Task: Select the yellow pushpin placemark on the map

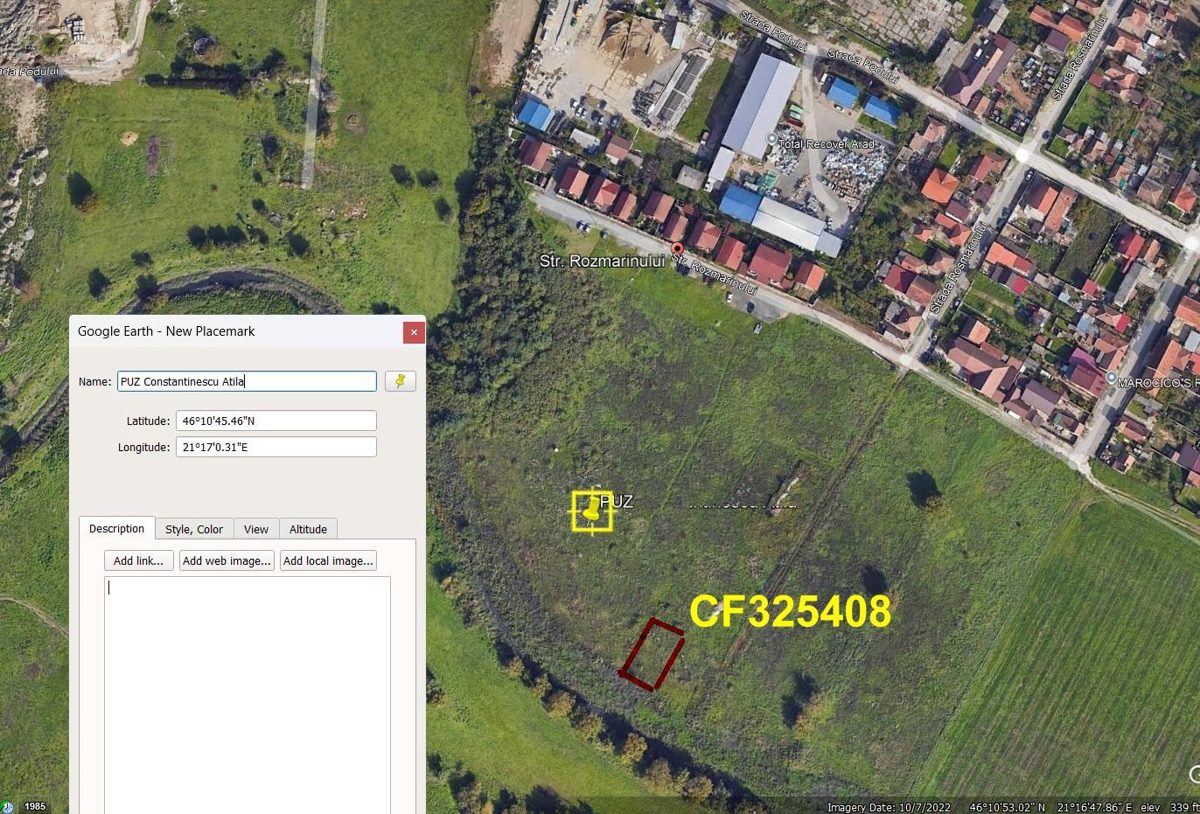Action: pyautogui.click(x=593, y=510)
